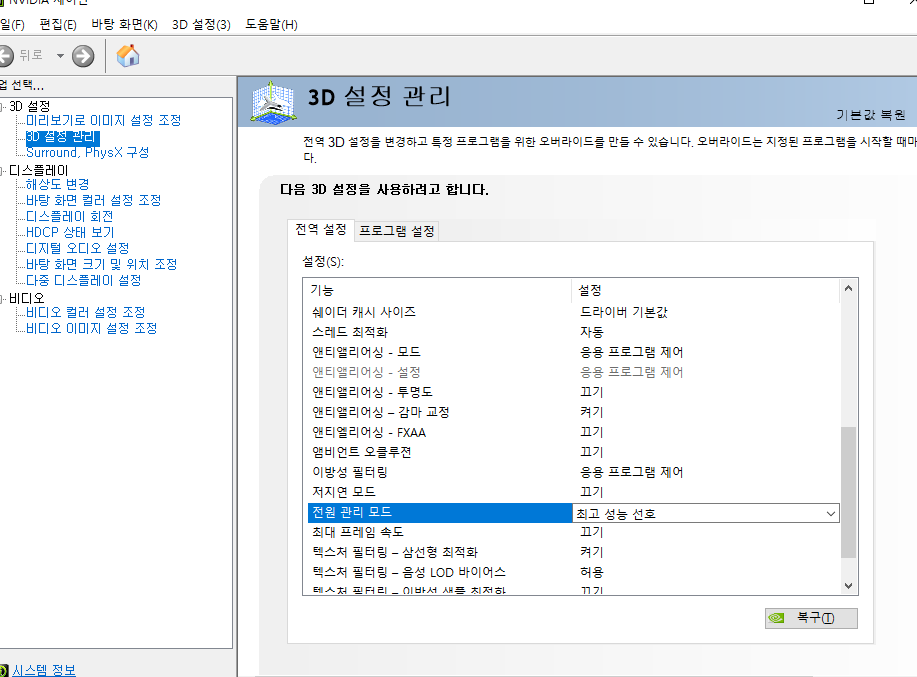Screen dimensions: 917x677
Task: Select the 최대 프레임 속도 row
Action: click(573, 532)
